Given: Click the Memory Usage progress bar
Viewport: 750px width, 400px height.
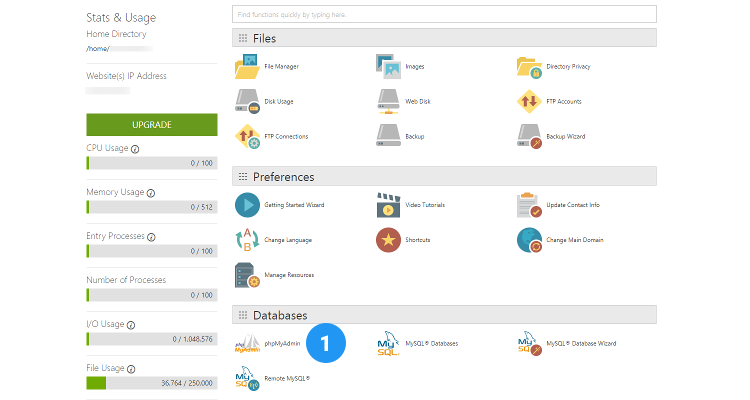Looking at the screenshot, I should [152, 207].
